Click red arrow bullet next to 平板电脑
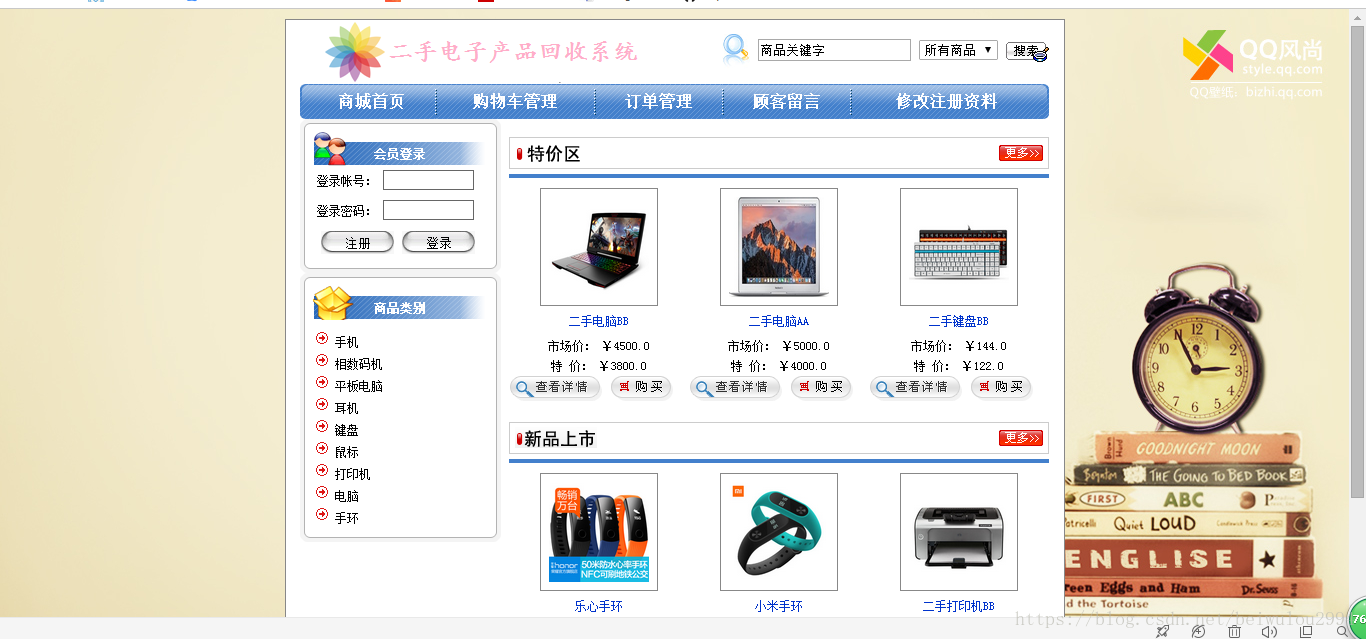1366x639 pixels. coord(322,382)
